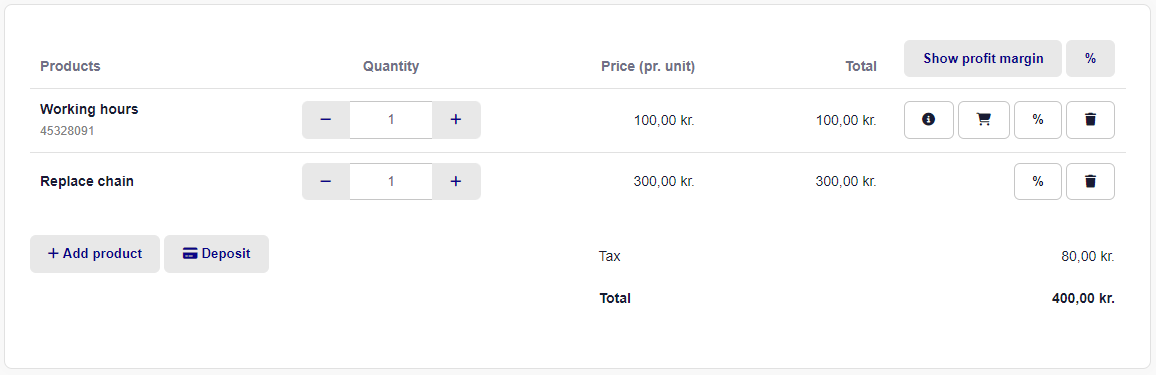Viewport: 1156px width, 375px height.
Task: Delete Replace chain with trash icon
Action: pos(1090,181)
